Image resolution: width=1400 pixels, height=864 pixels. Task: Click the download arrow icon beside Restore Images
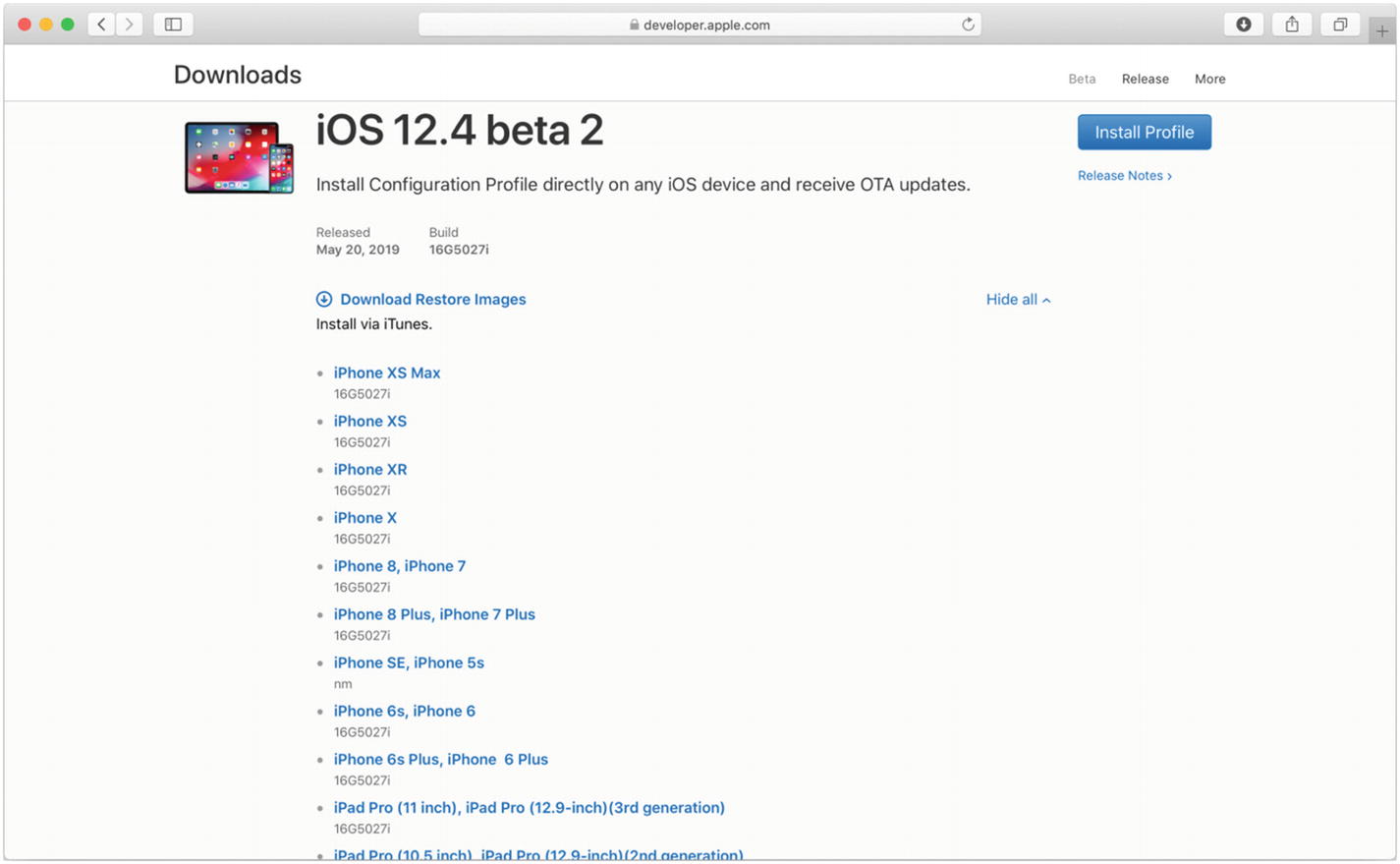point(324,300)
